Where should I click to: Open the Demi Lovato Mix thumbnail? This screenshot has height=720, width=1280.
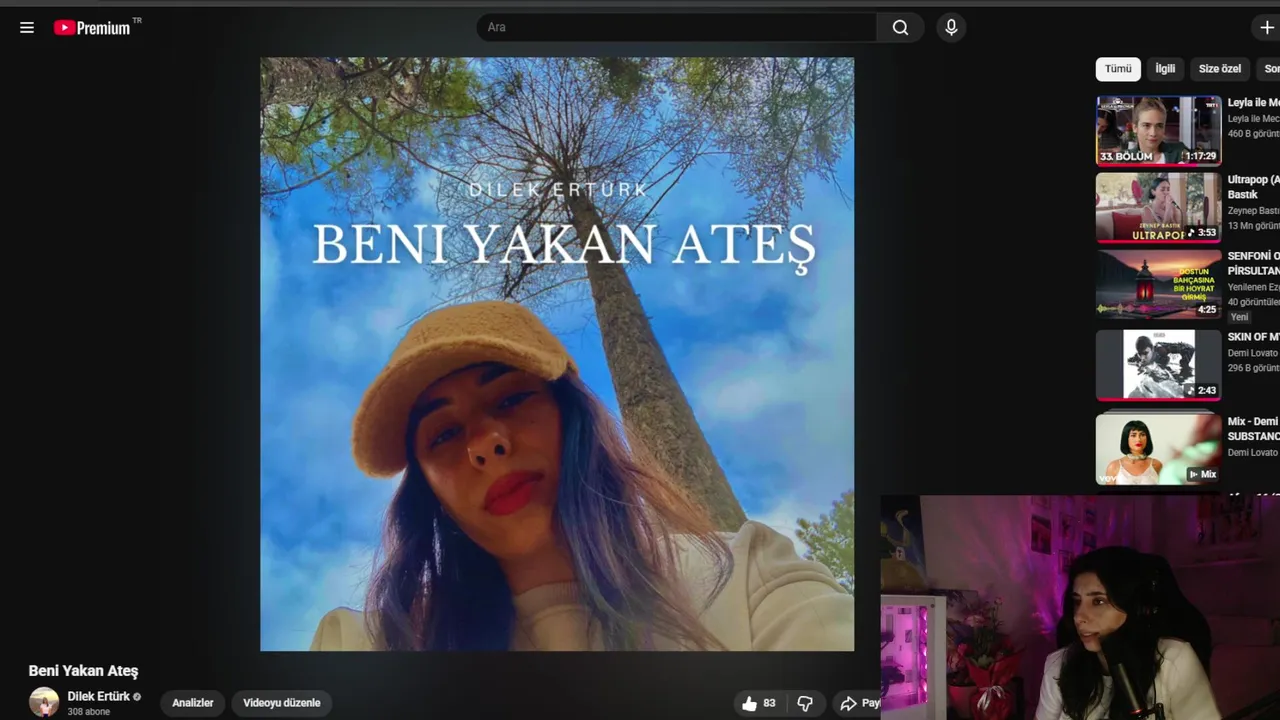[x=1158, y=448]
